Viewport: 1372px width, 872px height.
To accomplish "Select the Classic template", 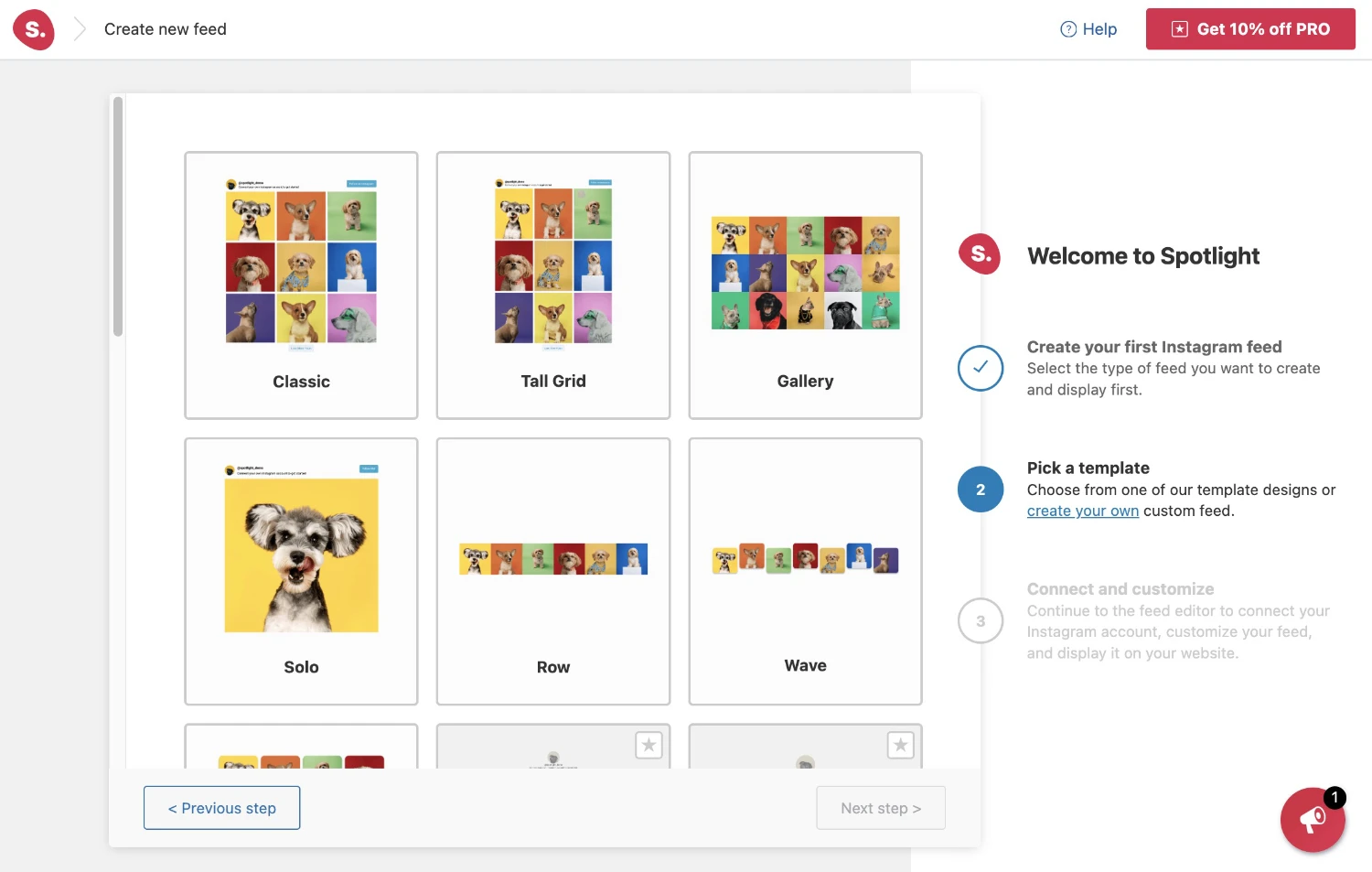I will [301, 285].
